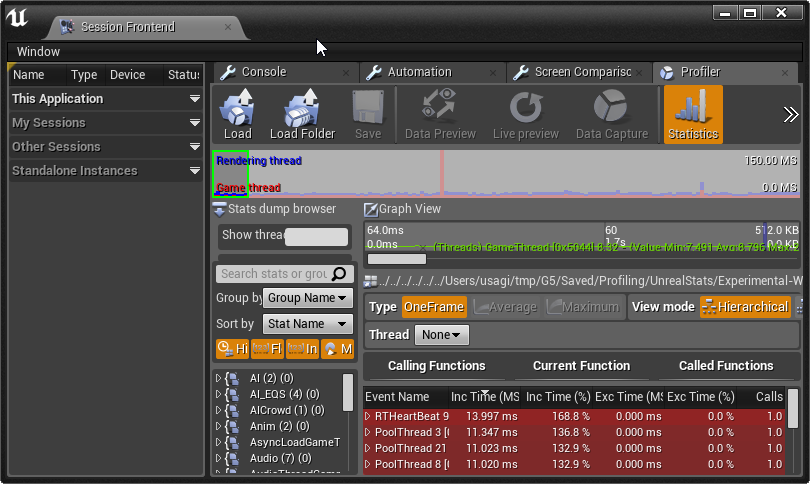Close the Automation tab
810x484 pixels.
coord(493,73)
